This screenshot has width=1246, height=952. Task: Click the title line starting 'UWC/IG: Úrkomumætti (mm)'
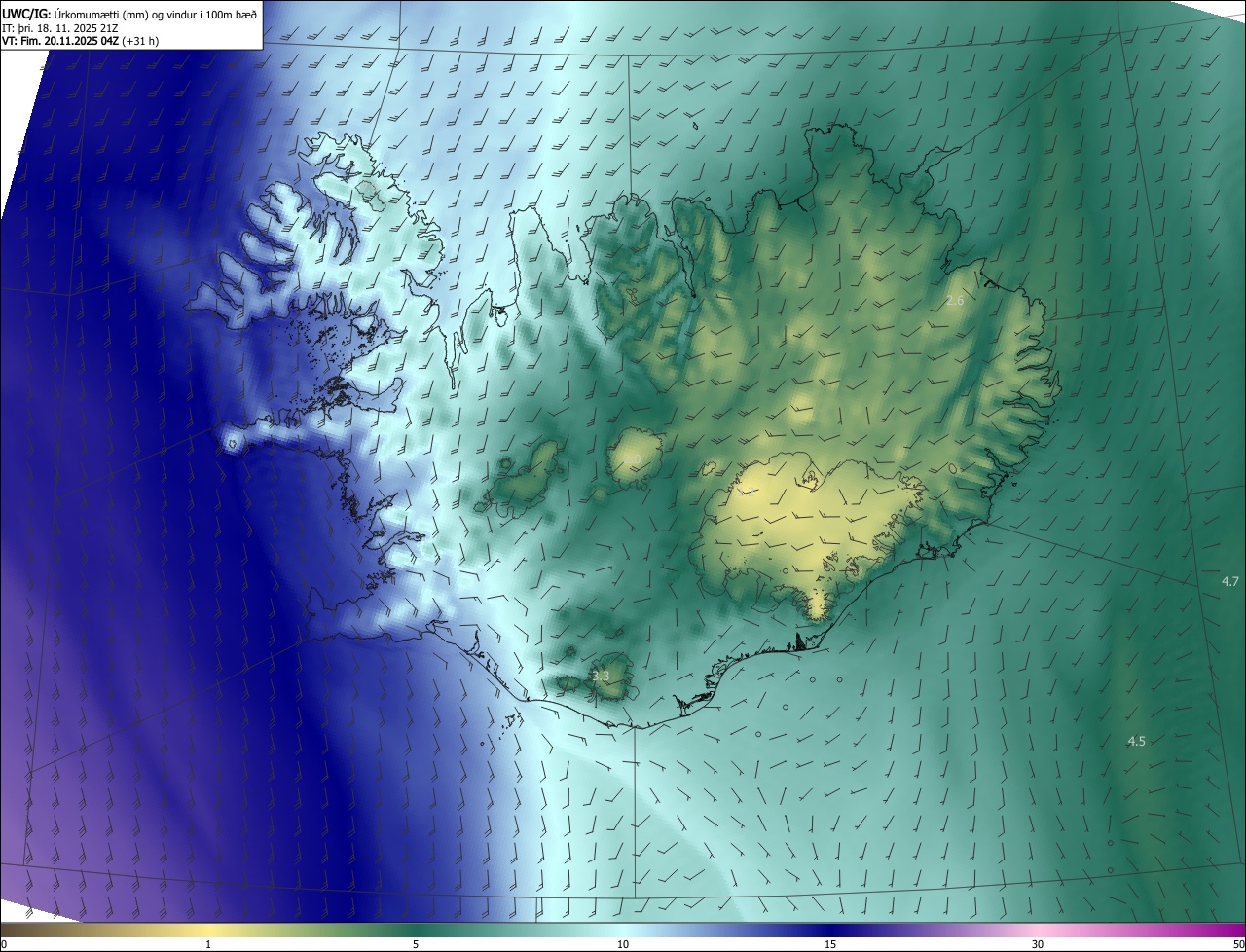(129, 13)
